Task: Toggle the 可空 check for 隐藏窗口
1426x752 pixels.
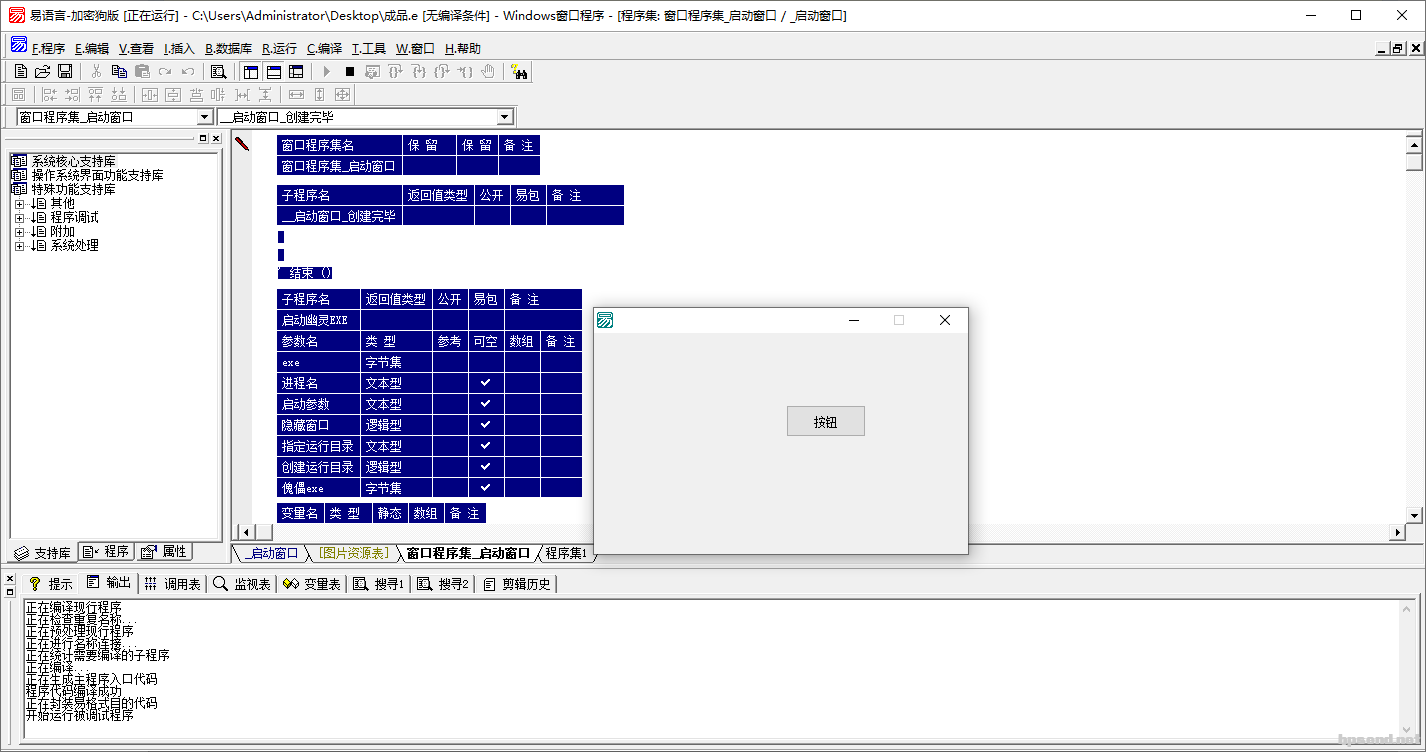Action: pyautogui.click(x=486, y=425)
